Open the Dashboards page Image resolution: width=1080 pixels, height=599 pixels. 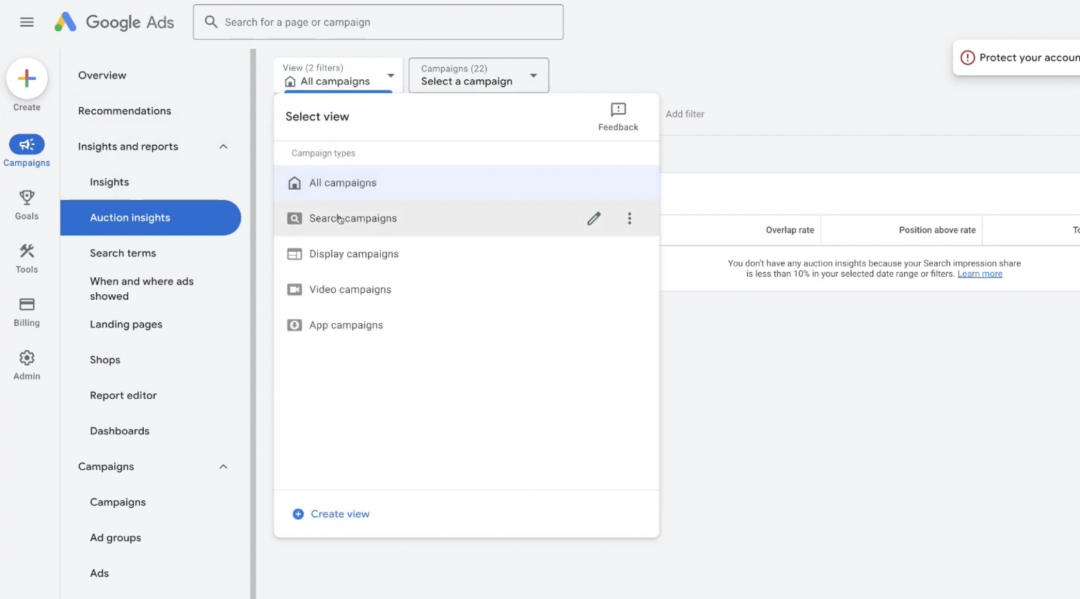click(120, 431)
